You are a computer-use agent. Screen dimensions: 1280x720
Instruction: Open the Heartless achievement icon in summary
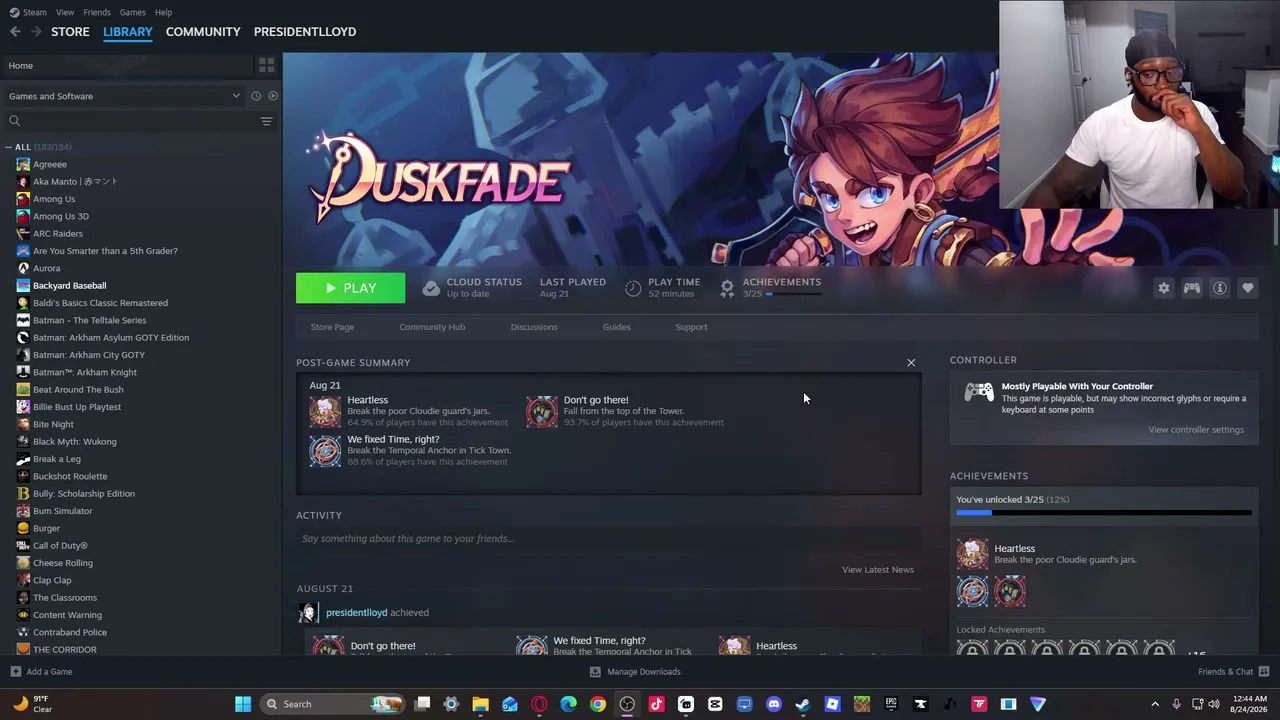point(325,411)
